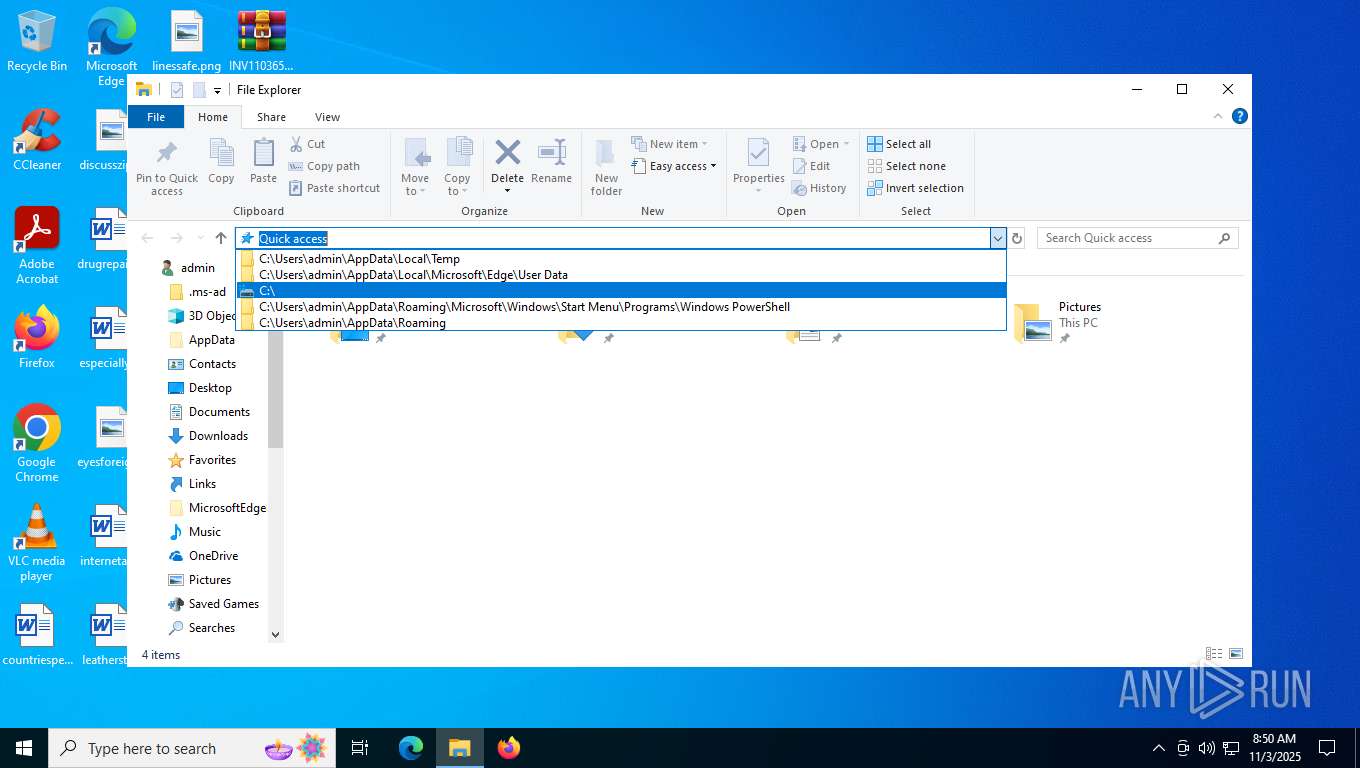Select the AppData\Roaming path suggestion
1360x768 pixels.
tap(621, 322)
